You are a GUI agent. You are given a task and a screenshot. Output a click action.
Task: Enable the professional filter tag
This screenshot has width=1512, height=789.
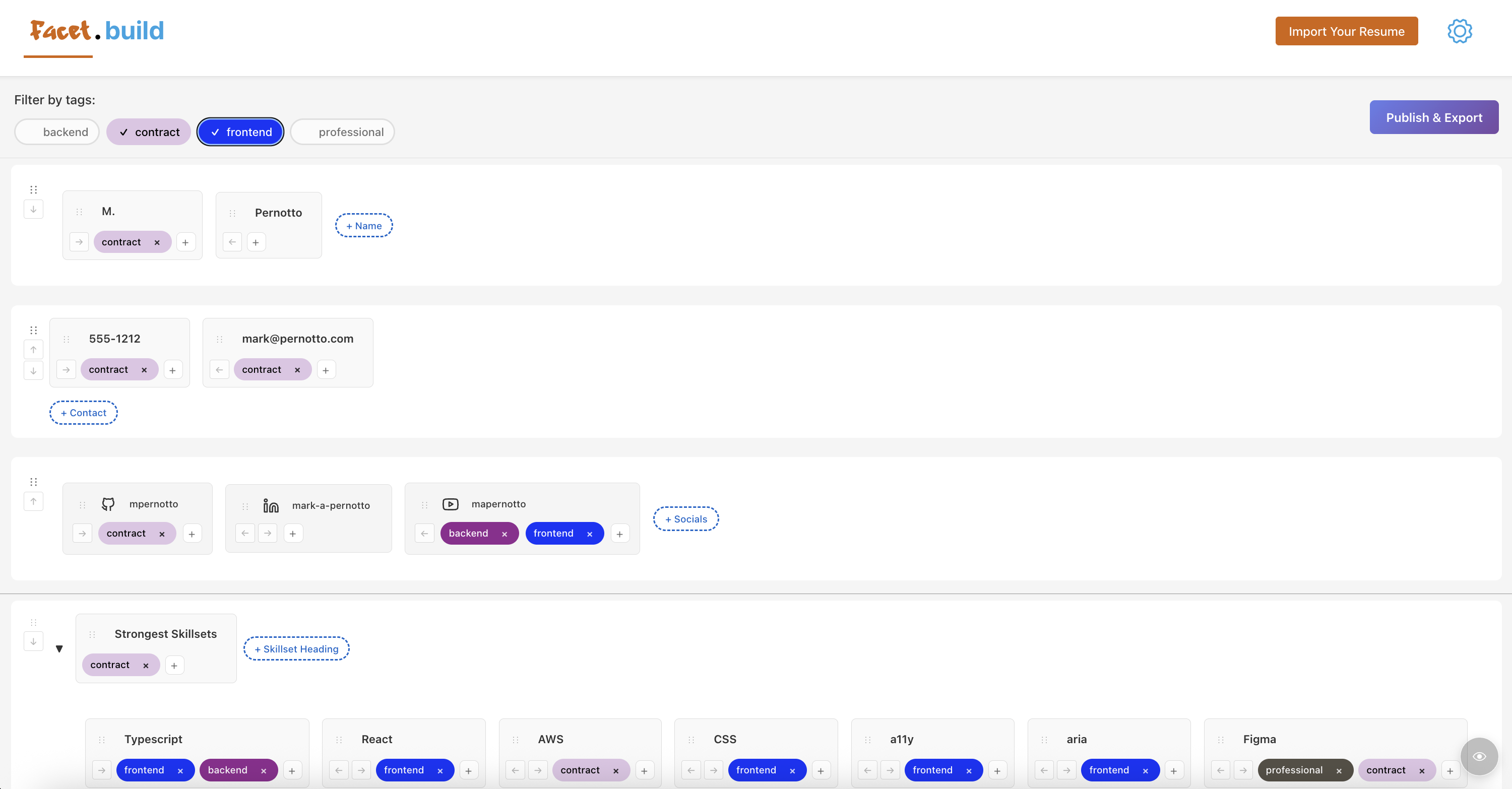coord(342,132)
